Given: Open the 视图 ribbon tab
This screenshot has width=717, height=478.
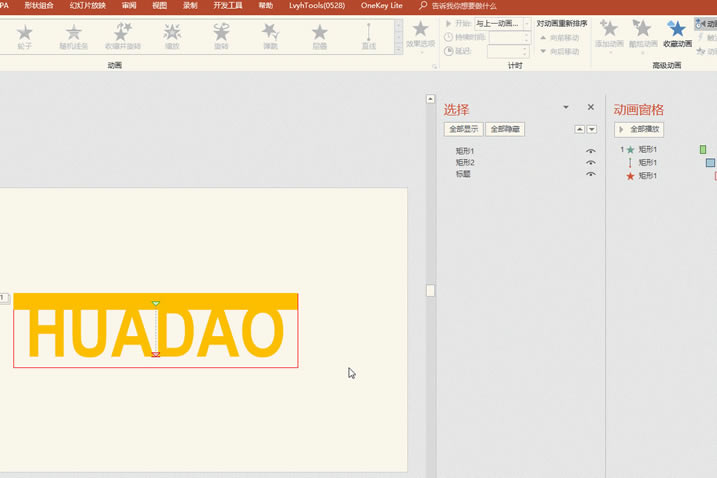Looking at the screenshot, I should pyautogui.click(x=160, y=5).
